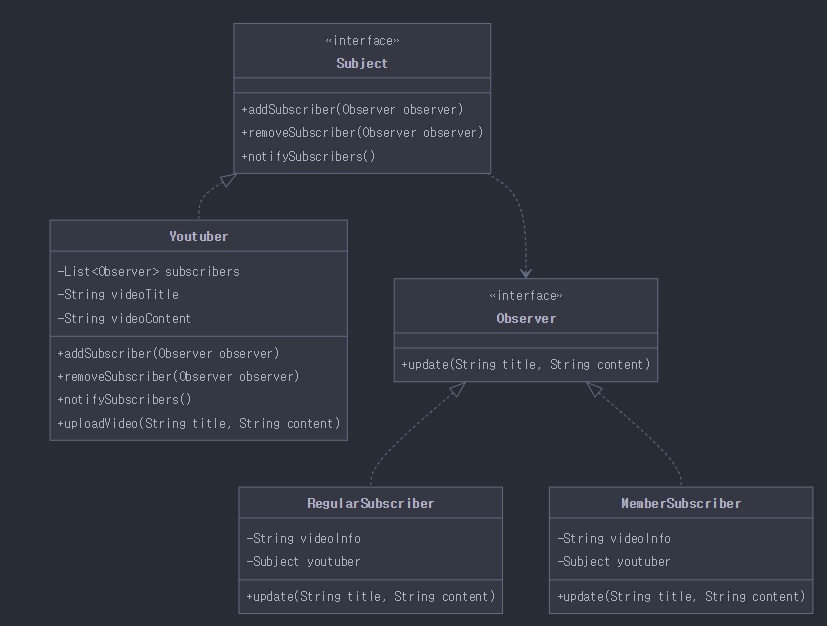Click the List<Observer> subscribers field
Viewport: 827px width, 626px height.
pyautogui.click(x=148, y=272)
